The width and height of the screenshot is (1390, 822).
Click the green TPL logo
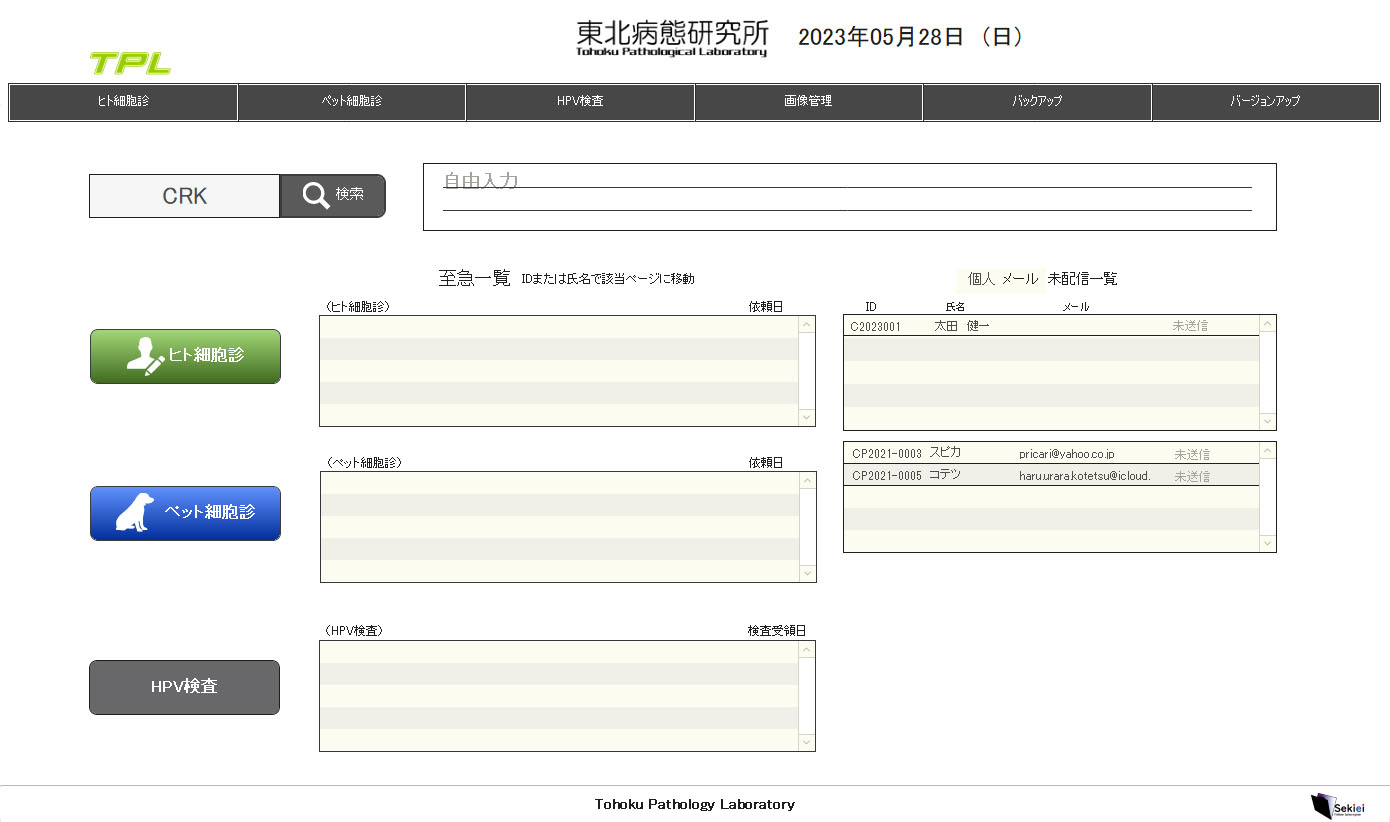[x=130, y=64]
